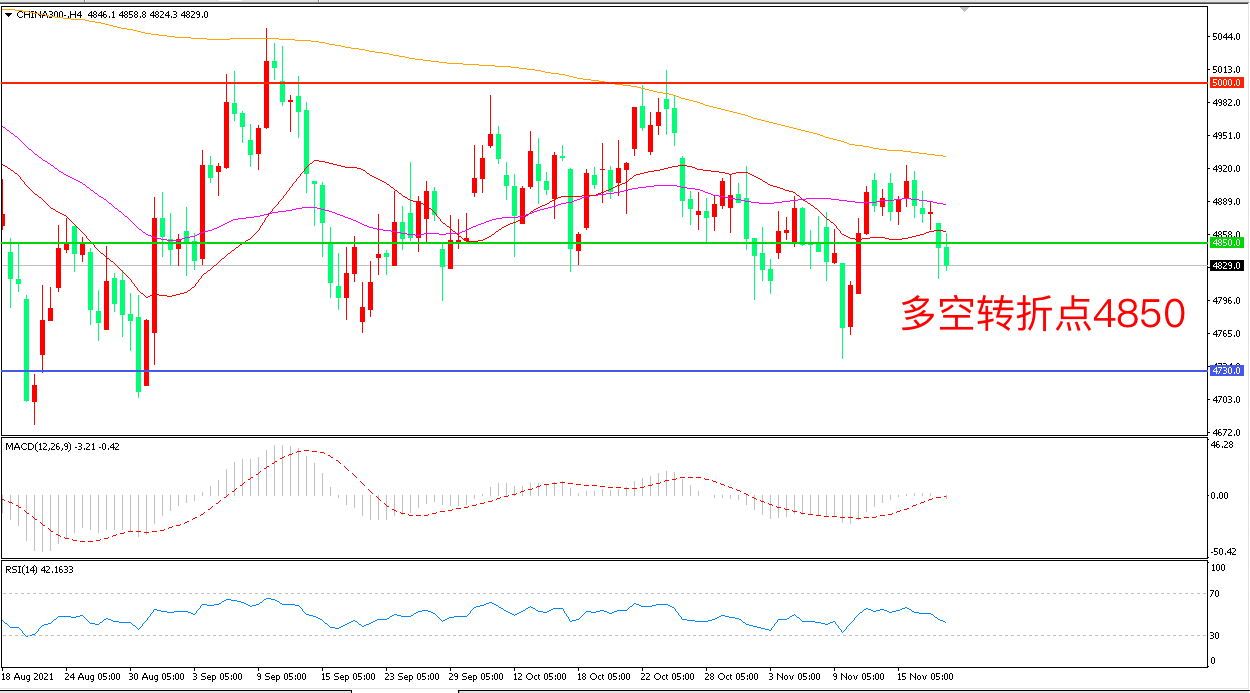The height and width of the screenshot is (693, 1250).
Task: Click the gray chart shift triangle marker
Action: [x=964, y=9]
